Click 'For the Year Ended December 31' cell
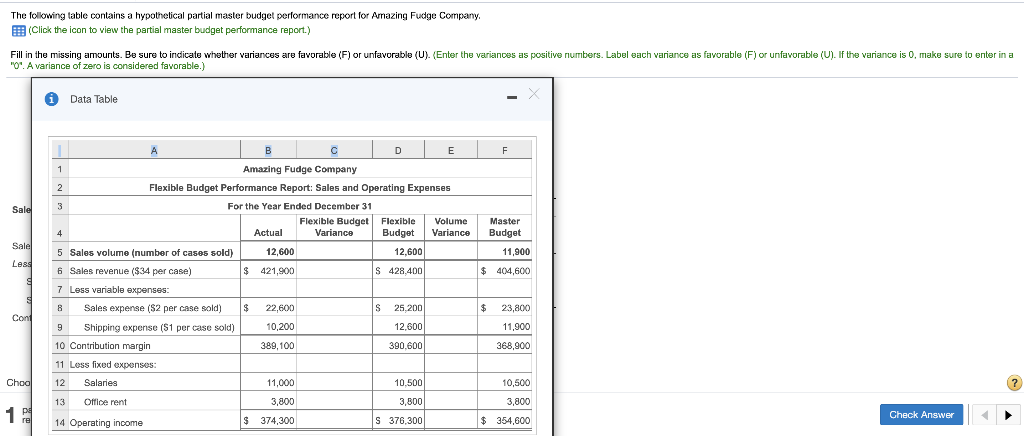This screenshot has height=436, width=1024. 300,206
